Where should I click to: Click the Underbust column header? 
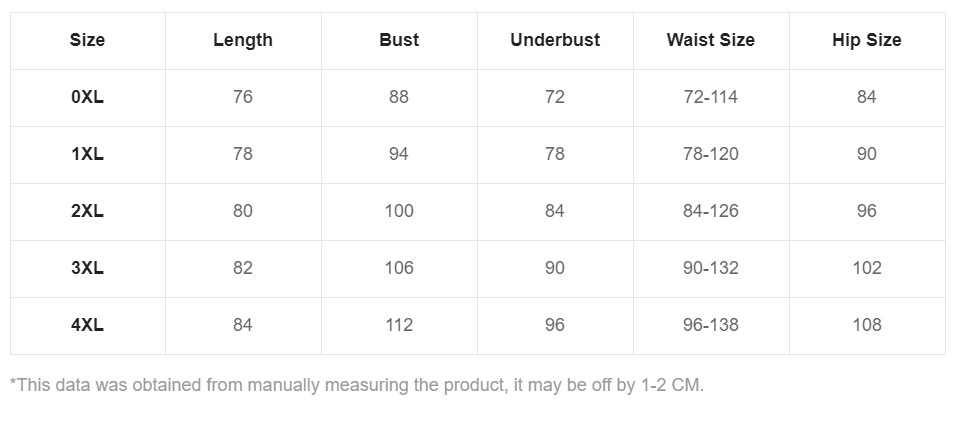point(555,41)
